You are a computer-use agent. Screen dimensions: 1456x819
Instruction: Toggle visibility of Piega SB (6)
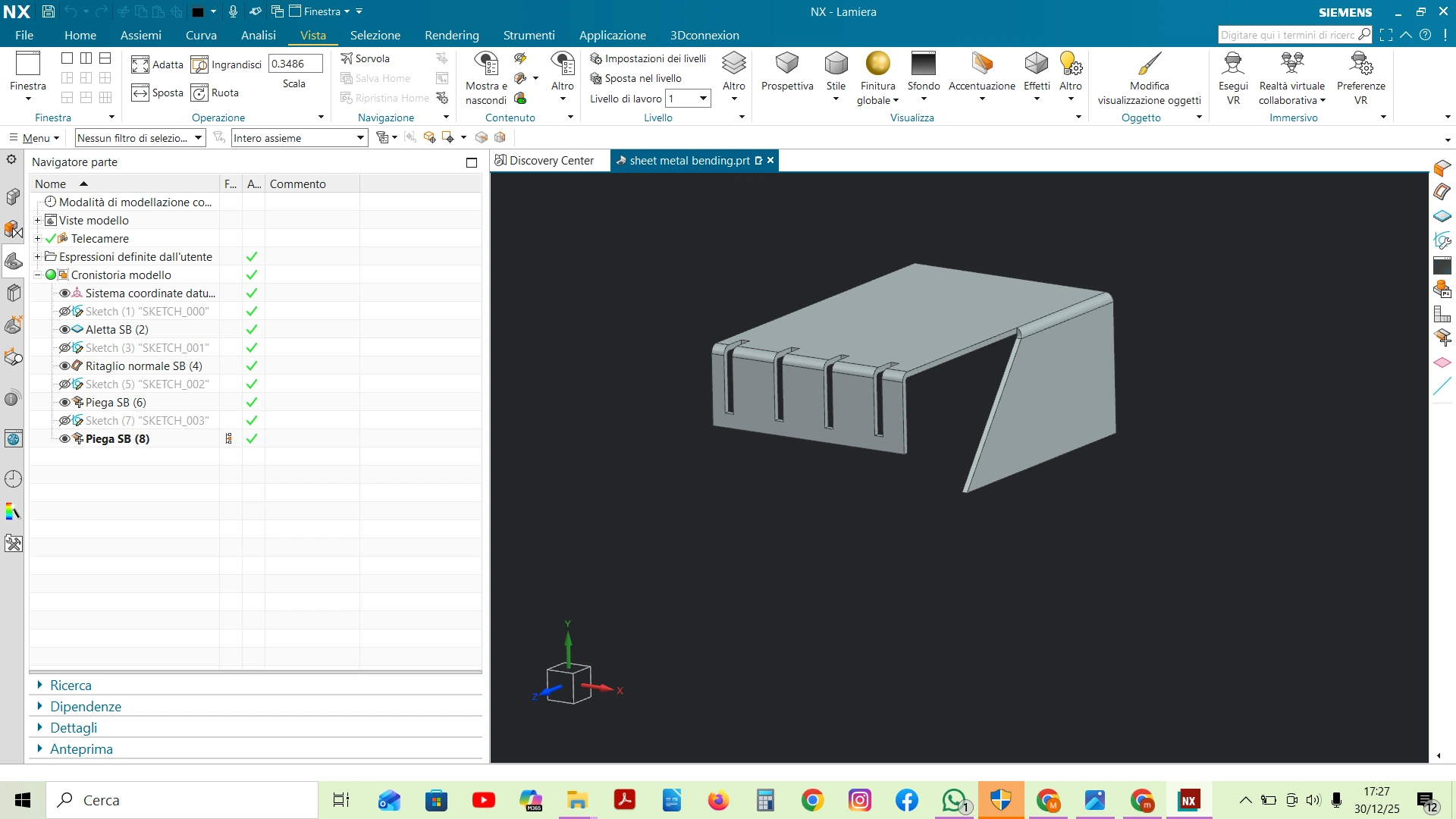point(64,403)
